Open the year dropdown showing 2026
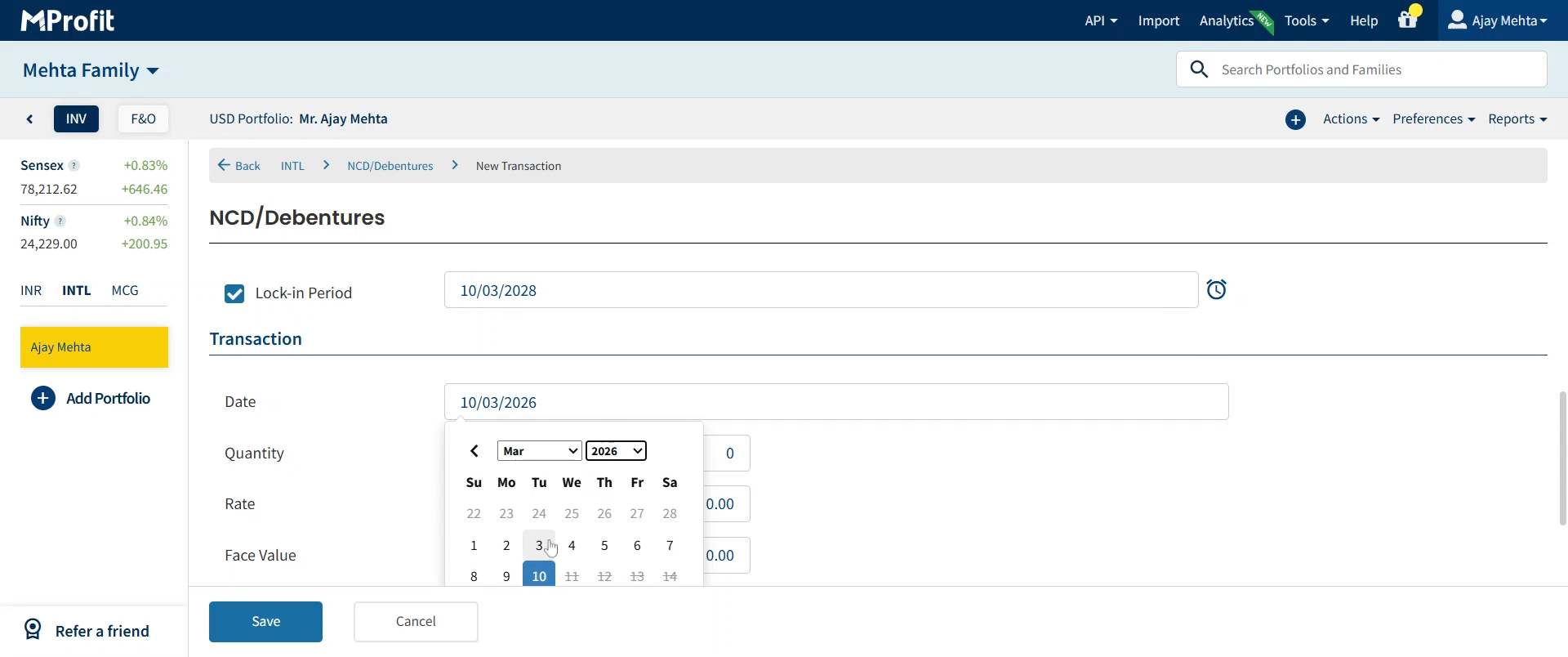The height and width of the screenshot is (657, 1568). 616,451
